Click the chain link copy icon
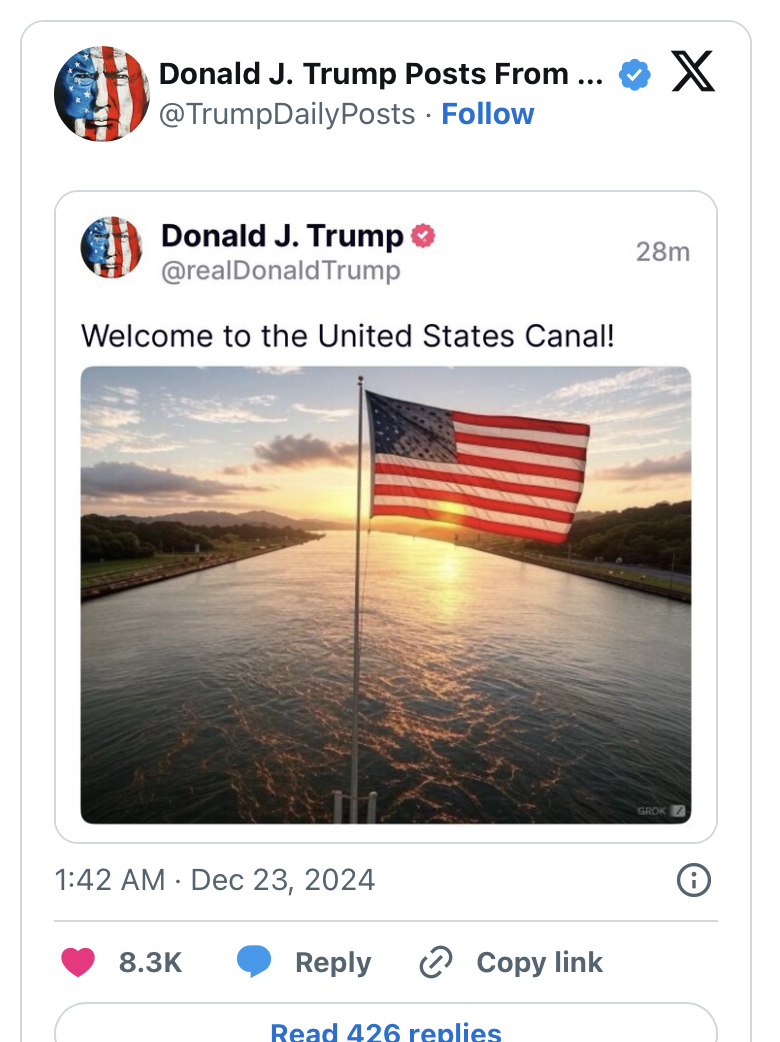The image size is (780, 1042). (x=436, y=962)
